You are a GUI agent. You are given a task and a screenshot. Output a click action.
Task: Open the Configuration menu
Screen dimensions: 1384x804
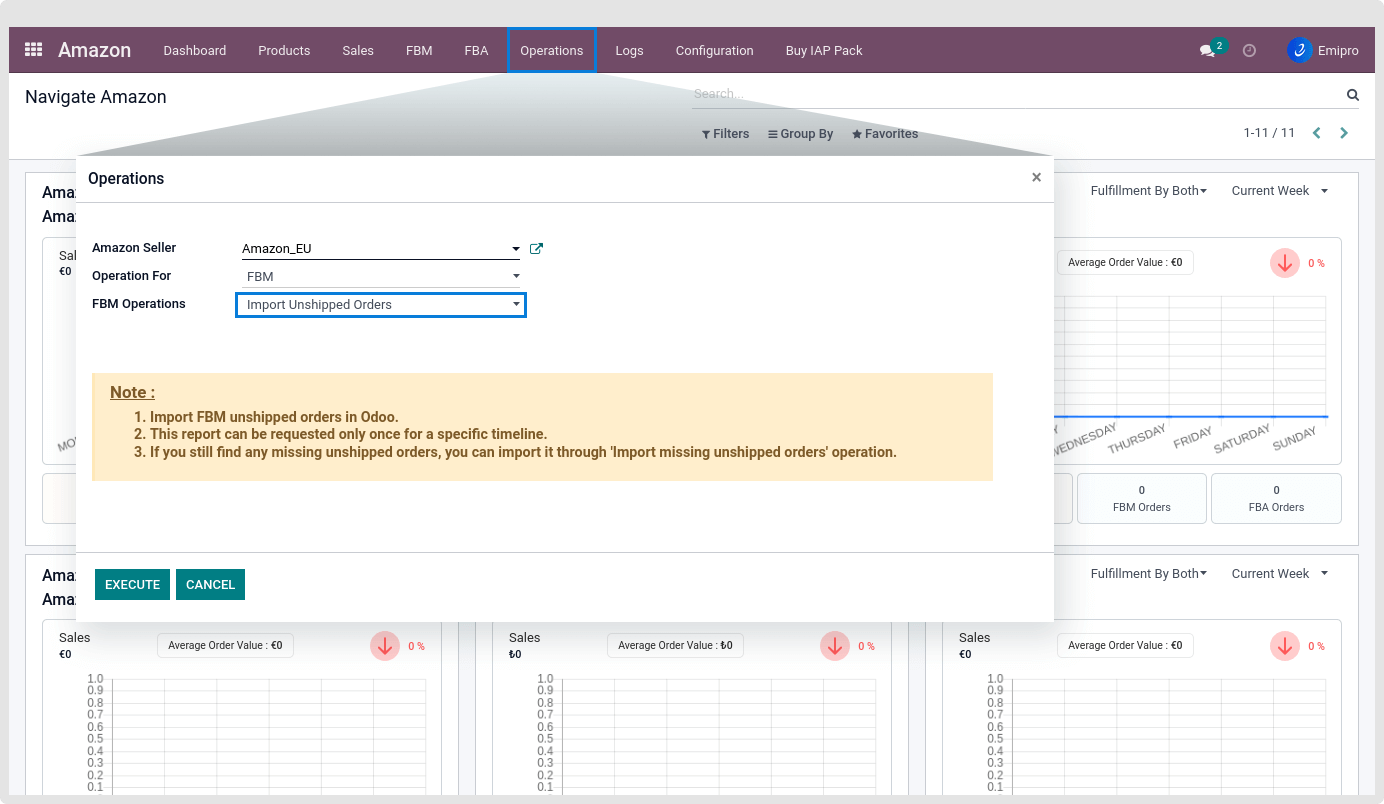pos(714,50)
